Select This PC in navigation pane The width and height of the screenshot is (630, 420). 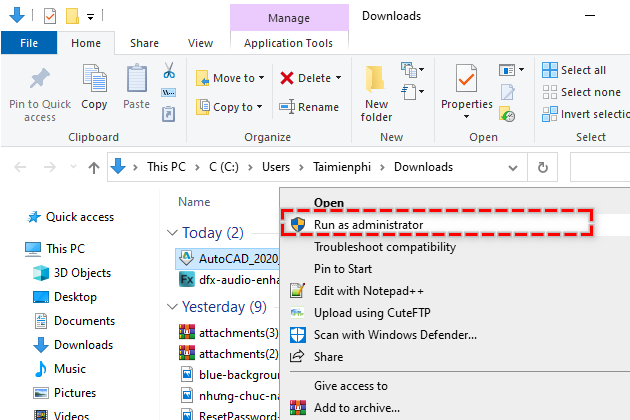click(x=55, y=249)
